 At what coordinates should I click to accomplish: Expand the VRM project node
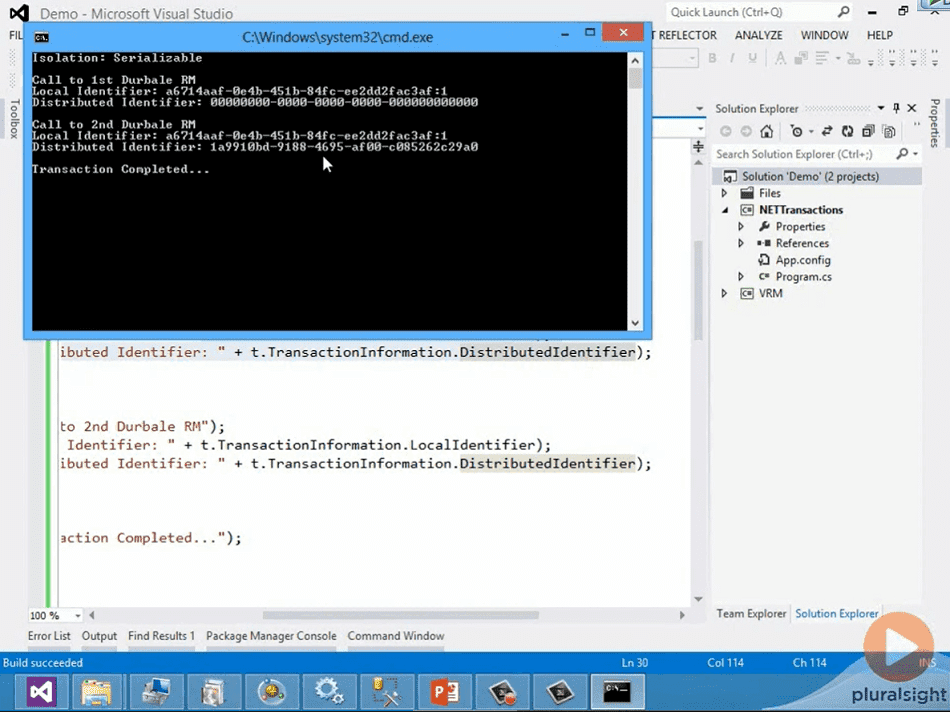(725, 293)
